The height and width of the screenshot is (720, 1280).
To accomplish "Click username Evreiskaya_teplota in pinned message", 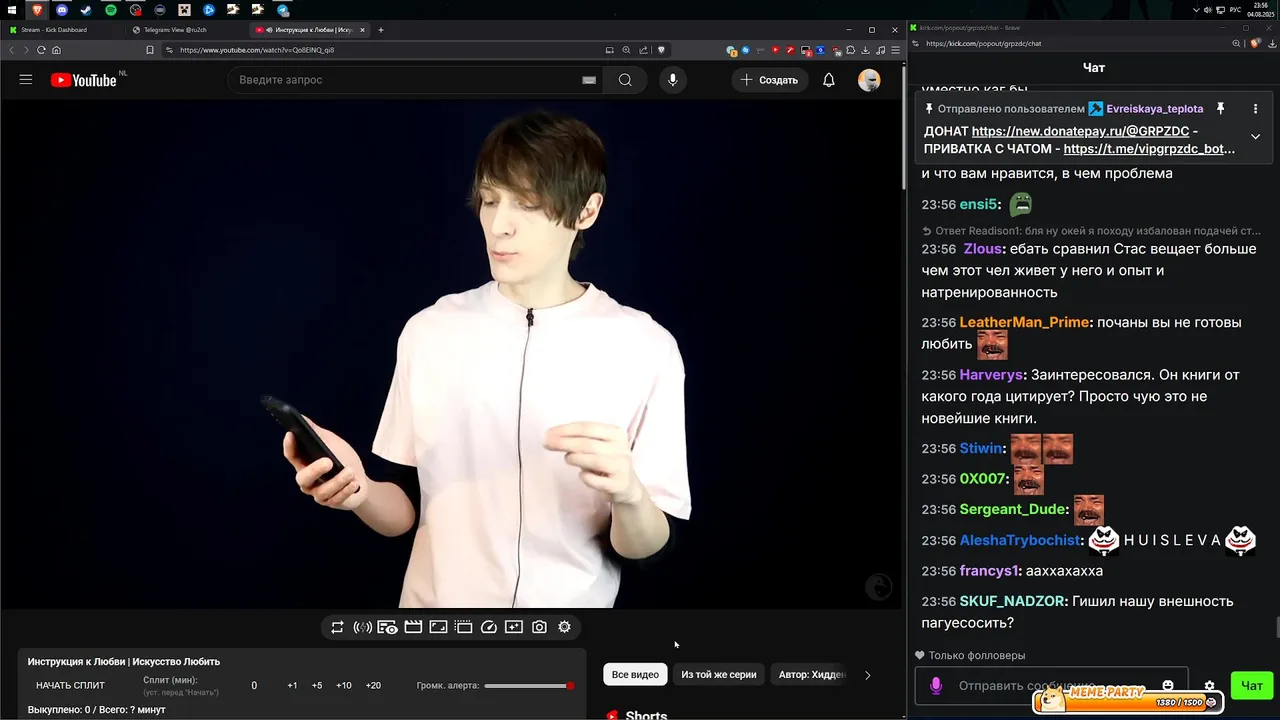I will pyautogui.click(x=1154, y=108).
